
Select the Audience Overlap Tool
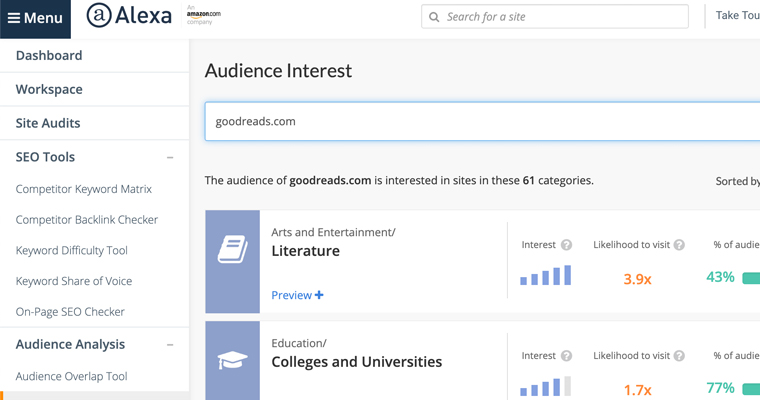71,376
